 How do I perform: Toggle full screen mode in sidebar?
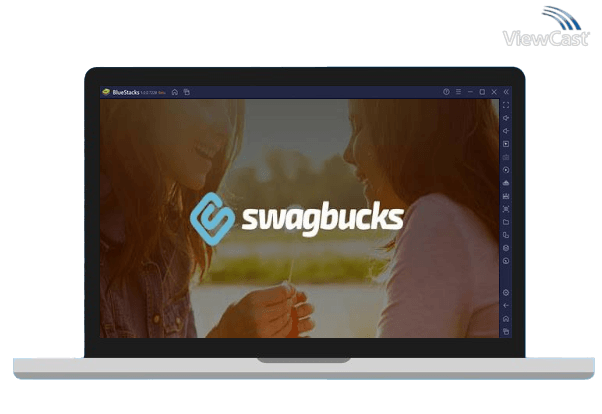[506, 105]
